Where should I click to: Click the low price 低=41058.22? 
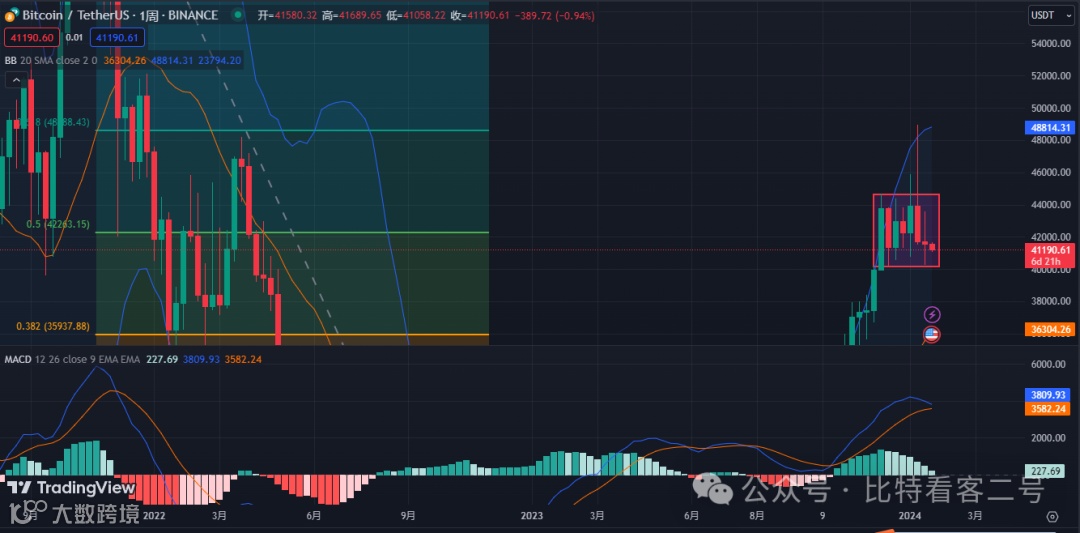pyautogui.click(x=415, y=15)
